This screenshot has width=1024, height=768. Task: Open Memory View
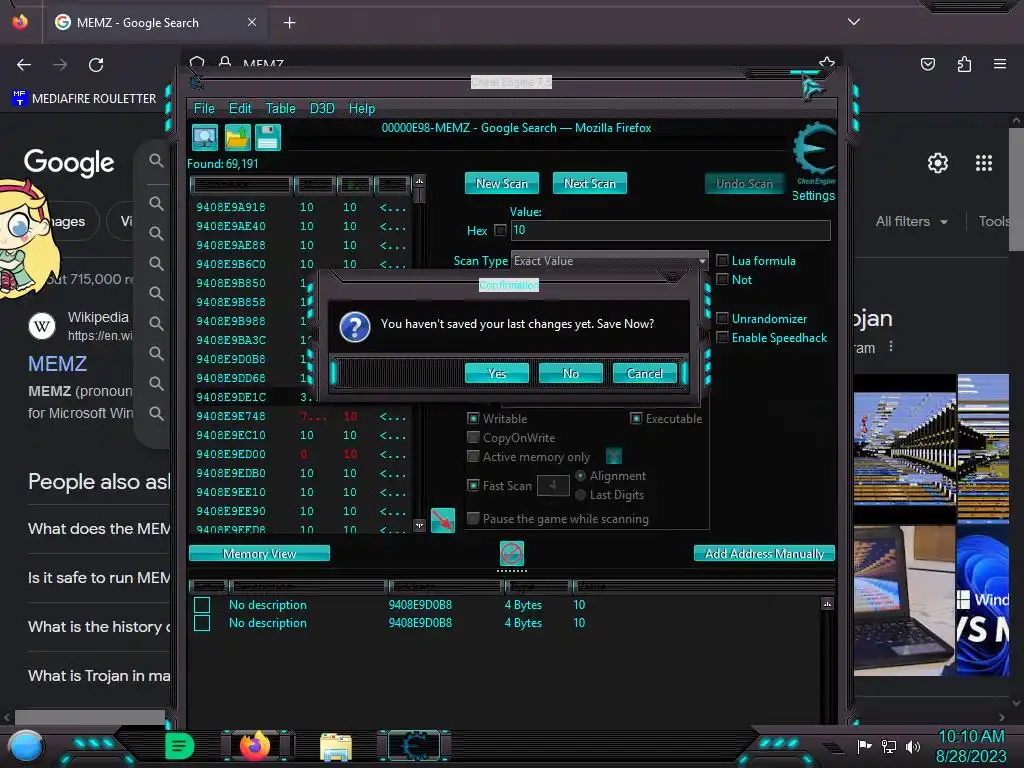(x=259, y=554)
